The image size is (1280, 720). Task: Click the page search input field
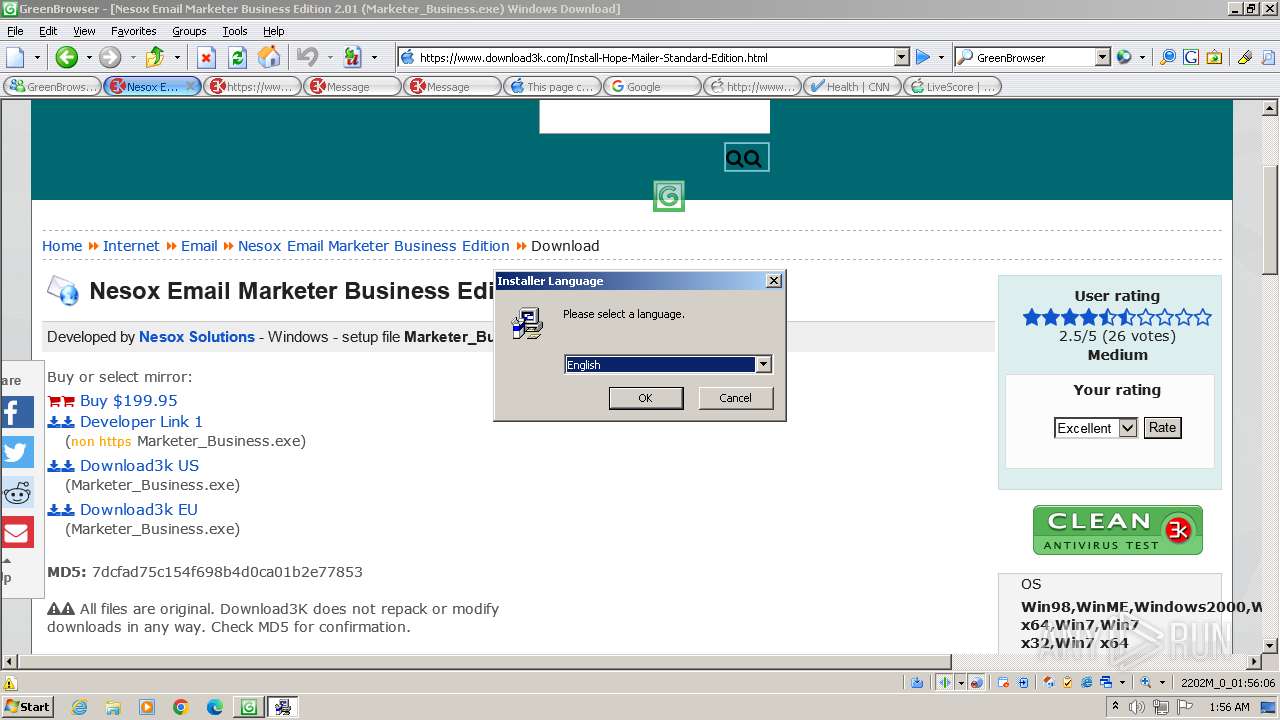click(655, 116)
